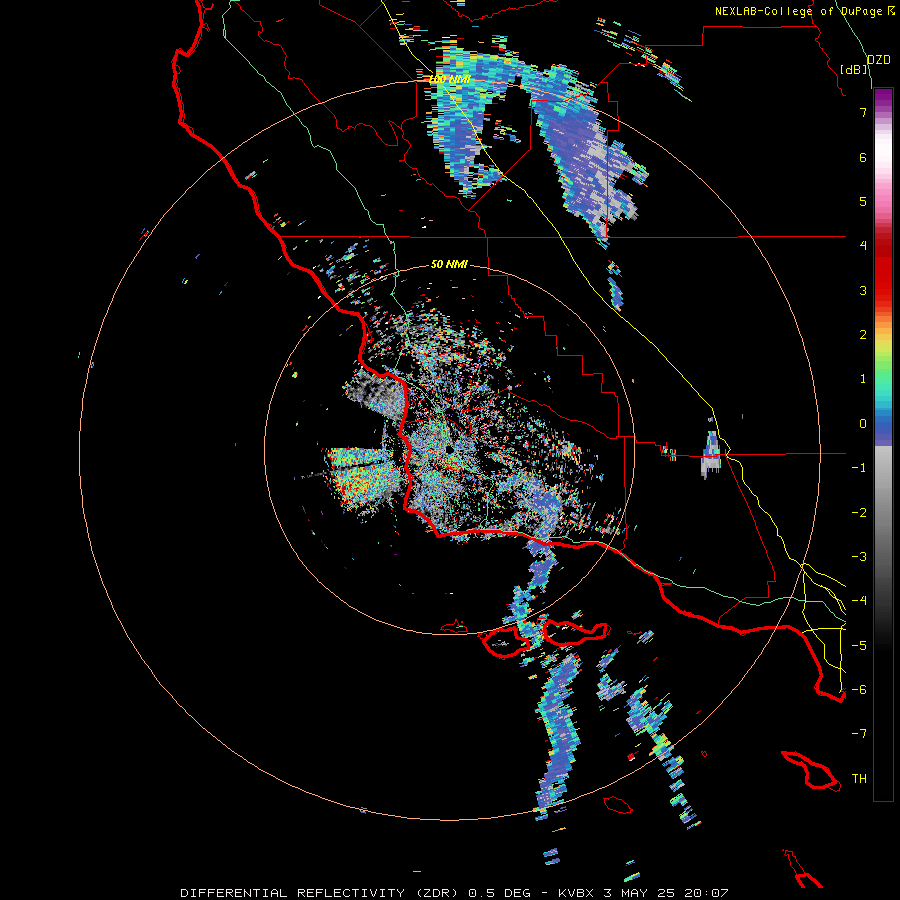Click the -1 value on the scale

coord(859,468)
